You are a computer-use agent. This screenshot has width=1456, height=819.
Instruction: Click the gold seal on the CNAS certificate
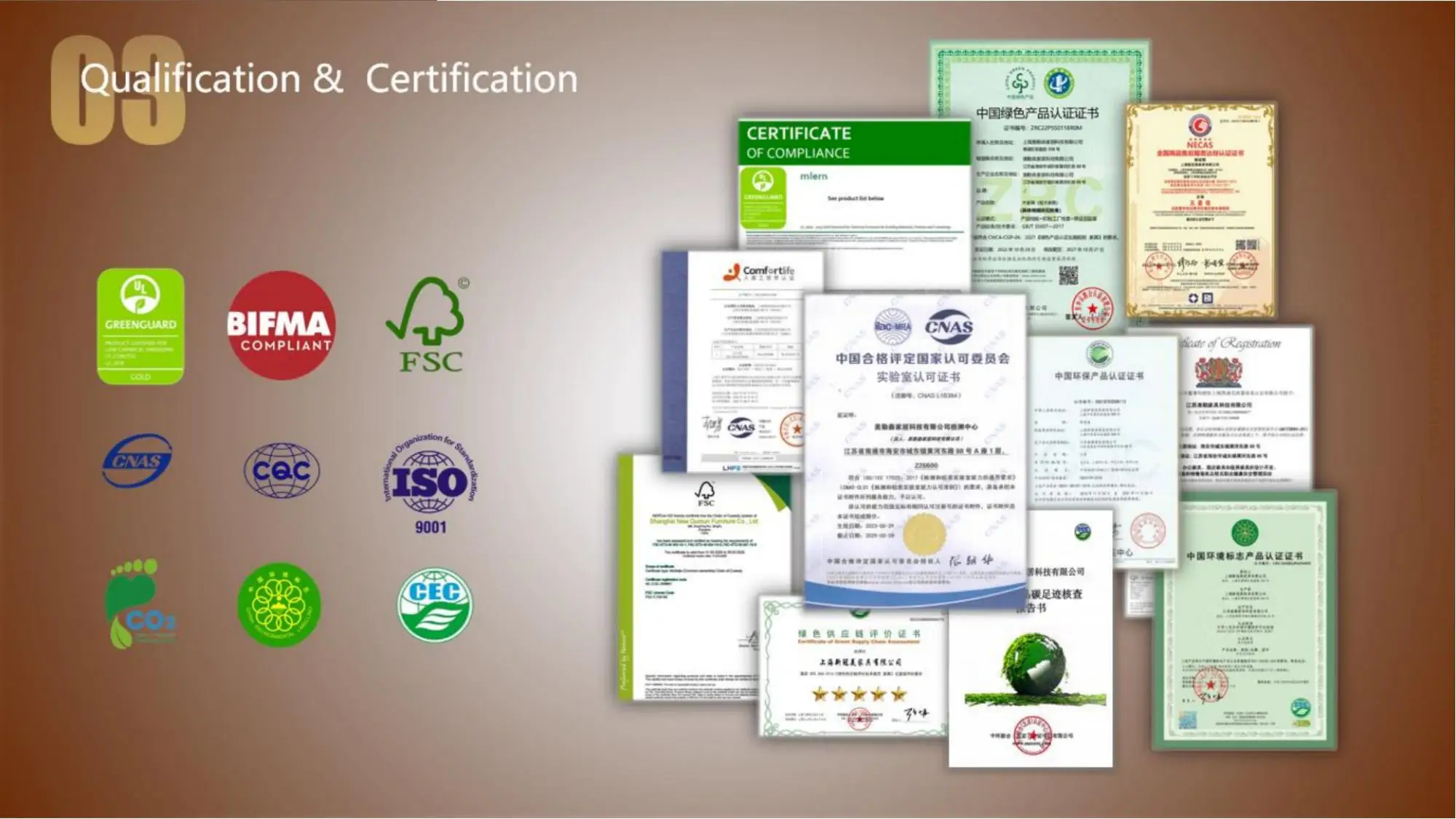[925, 534]
